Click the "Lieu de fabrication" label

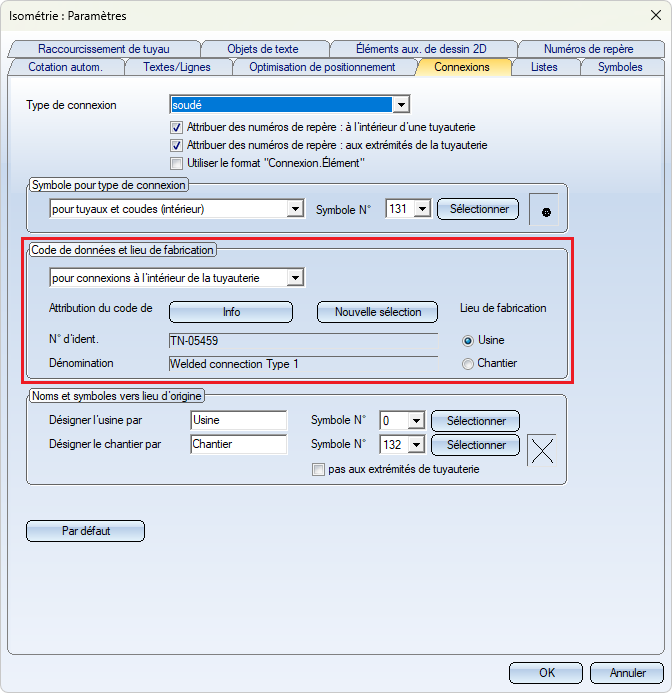coord(503,308)
